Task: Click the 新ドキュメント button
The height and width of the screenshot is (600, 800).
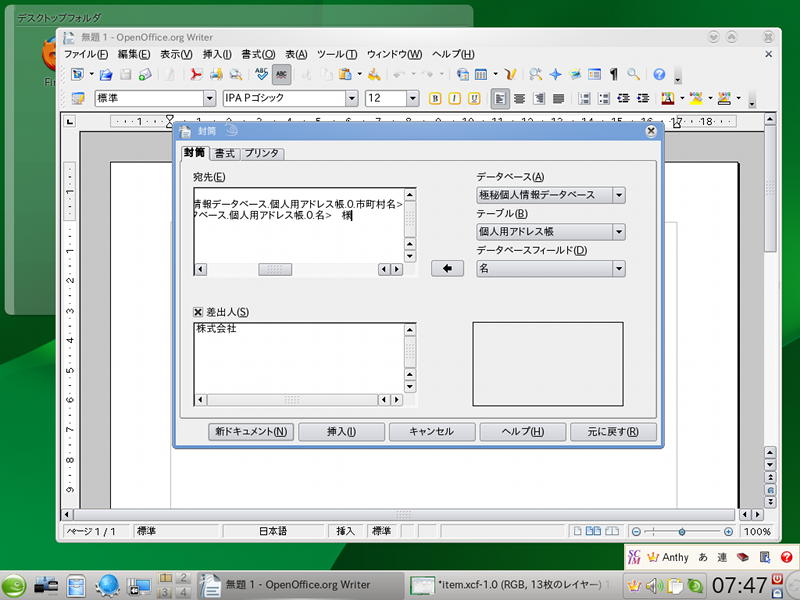Action: 251,432
